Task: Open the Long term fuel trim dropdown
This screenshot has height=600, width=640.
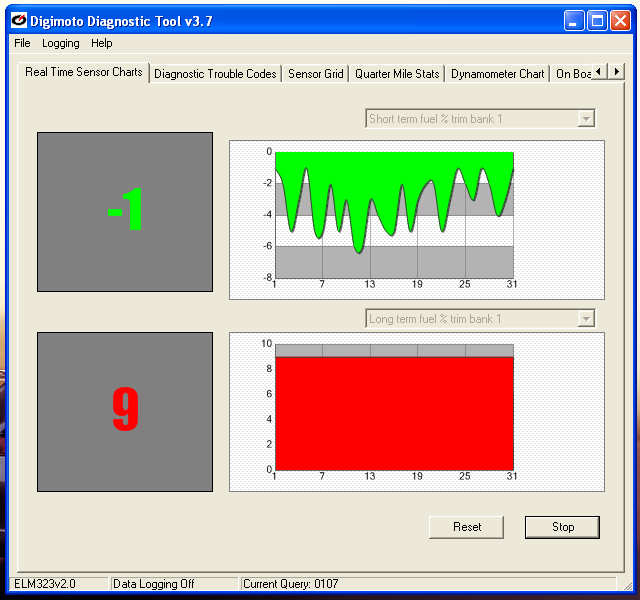Action: [586, 319]
